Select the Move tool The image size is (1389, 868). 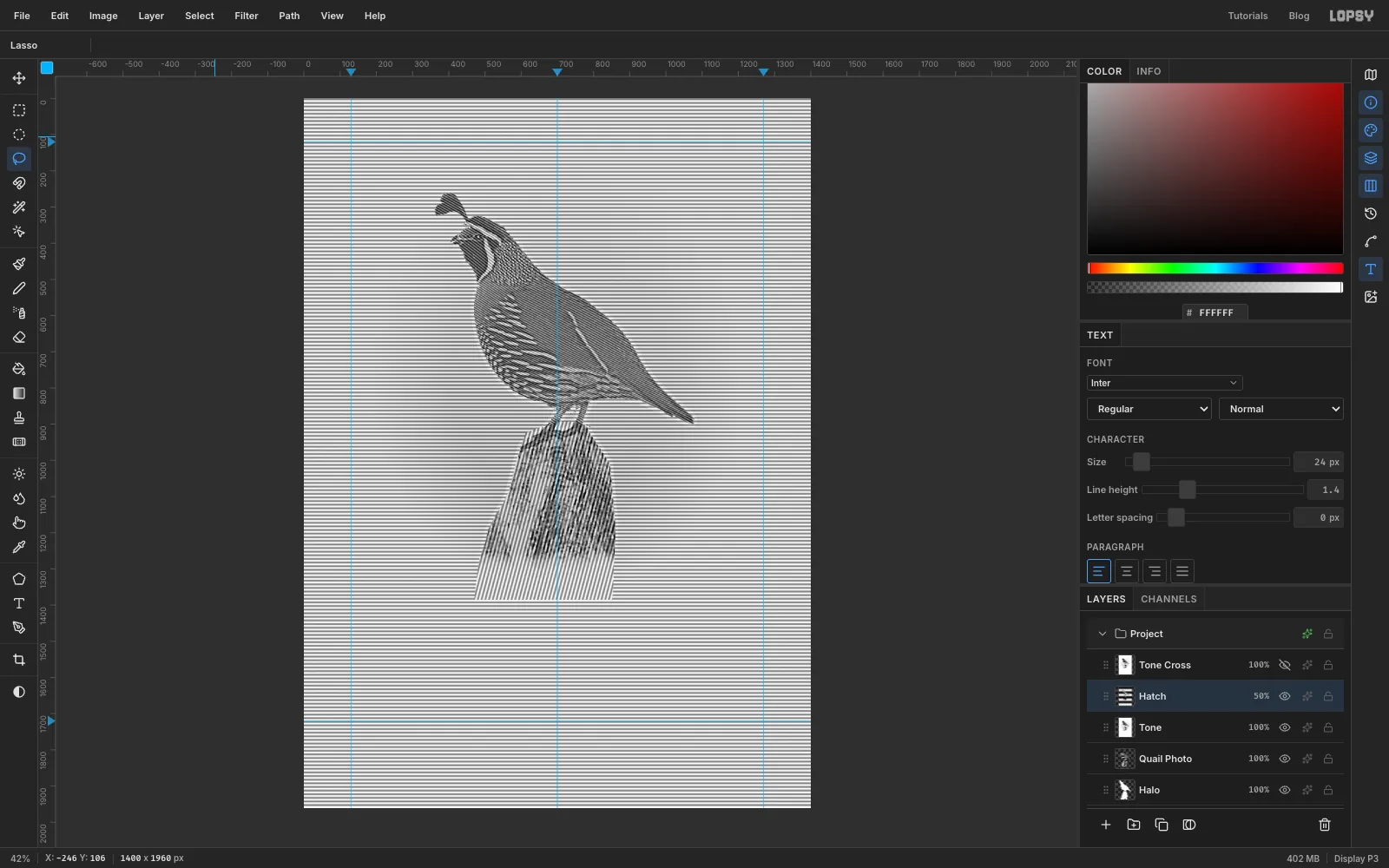[19, 78]
